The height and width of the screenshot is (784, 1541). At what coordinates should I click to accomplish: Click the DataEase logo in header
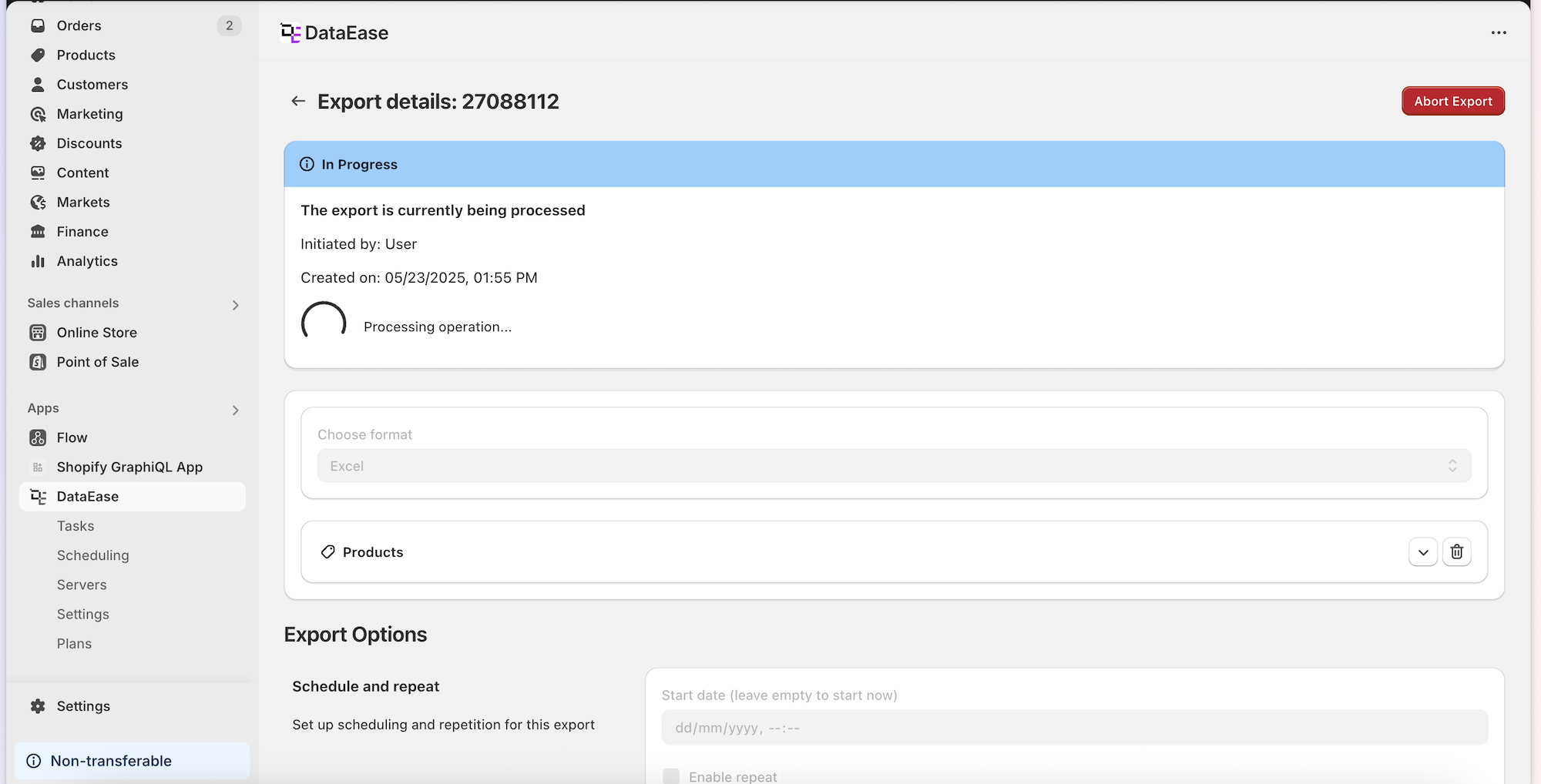[x=290, y=33]
